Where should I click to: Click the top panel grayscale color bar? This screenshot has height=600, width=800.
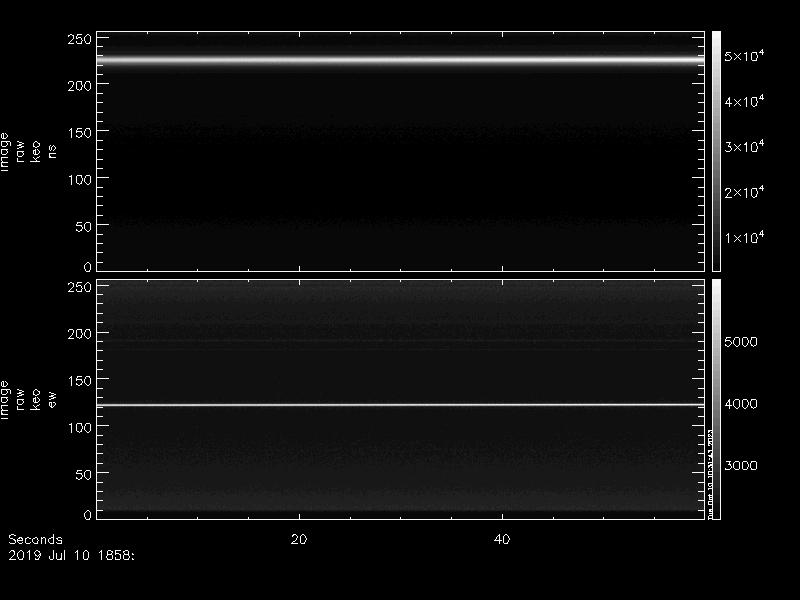(x=716, y=151)
